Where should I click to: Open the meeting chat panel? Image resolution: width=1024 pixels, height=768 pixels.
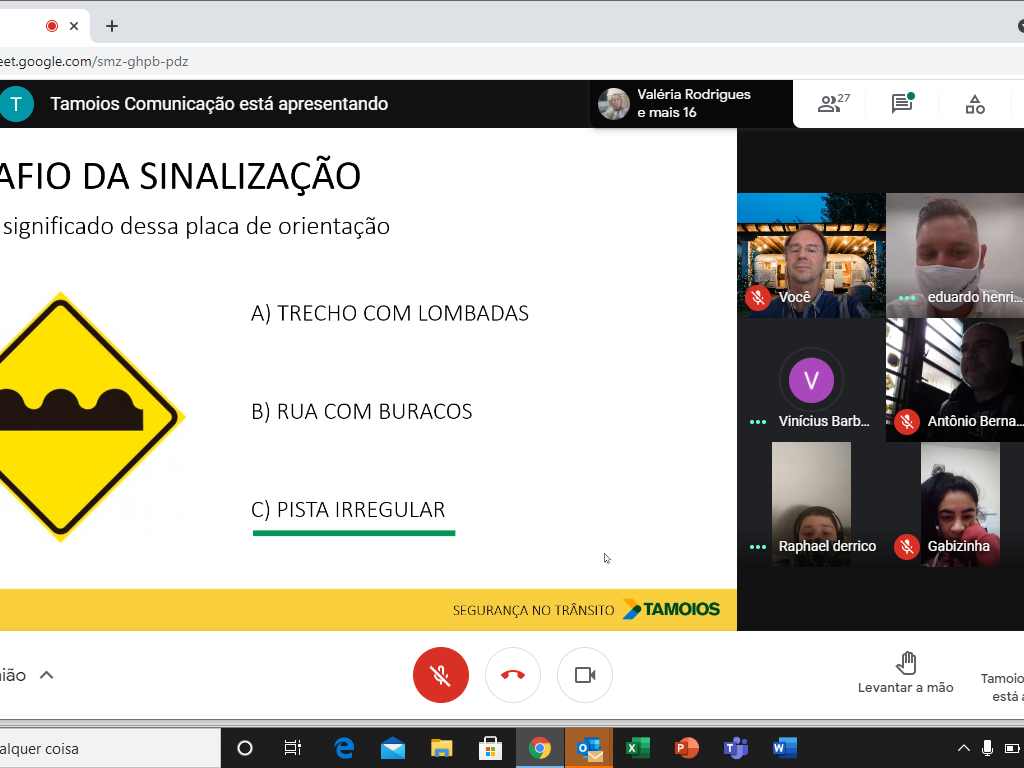click(902, 104)
